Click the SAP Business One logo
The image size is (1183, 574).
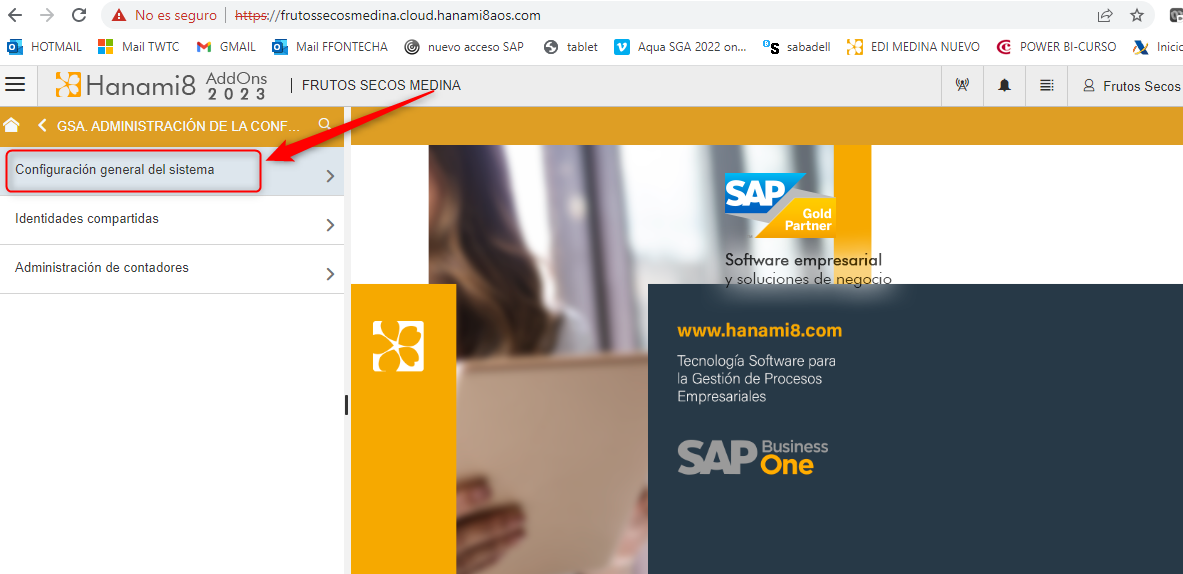pyautogui.click(x=752, y=456)
